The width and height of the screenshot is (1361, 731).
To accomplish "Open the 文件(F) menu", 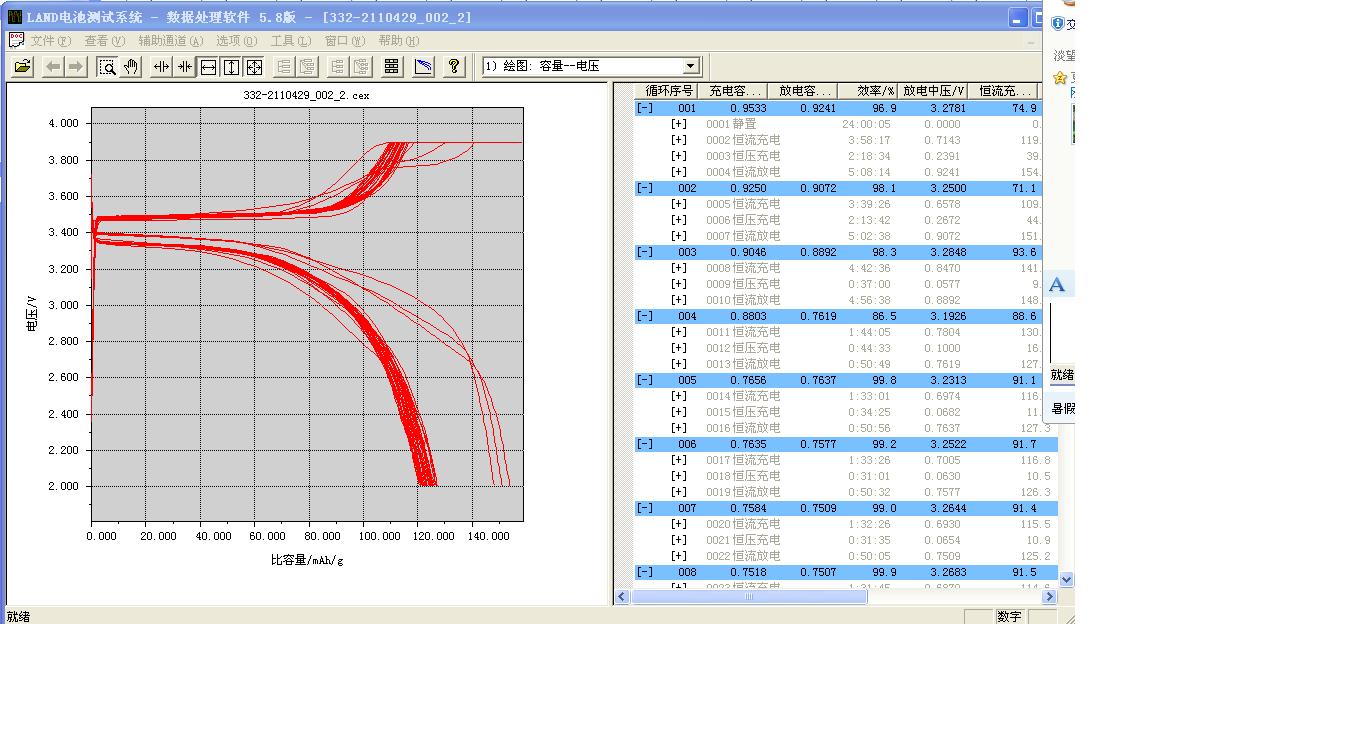I will [51, 41].
